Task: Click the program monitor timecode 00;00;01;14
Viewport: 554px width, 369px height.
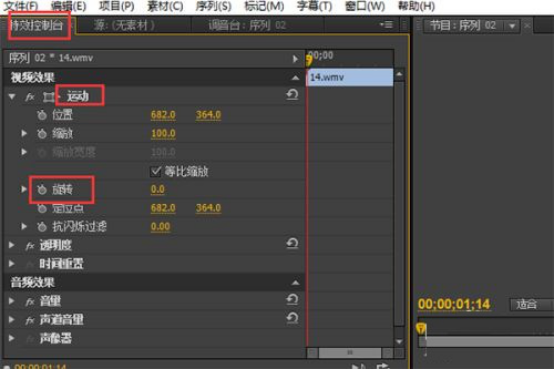Action: (454, 304)
